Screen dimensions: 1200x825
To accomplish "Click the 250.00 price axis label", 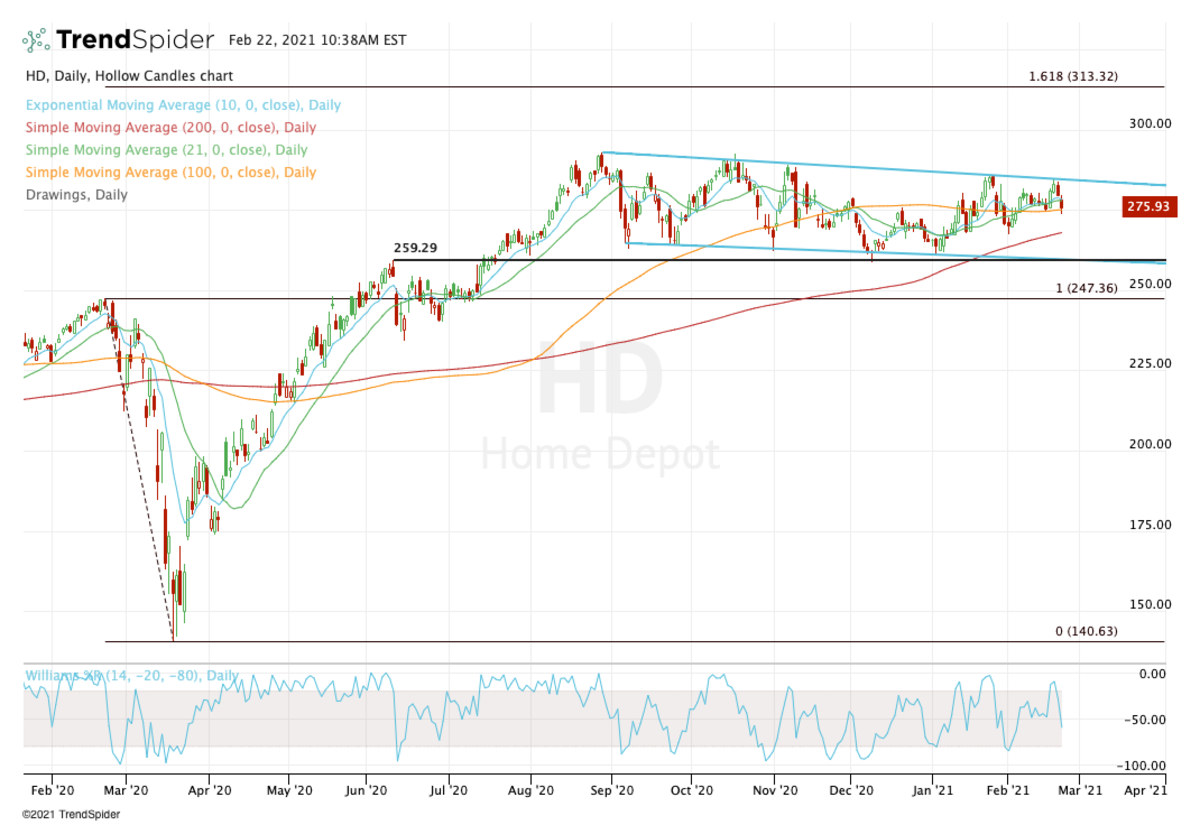I will pyautogui.click(x=1150, y=284).
